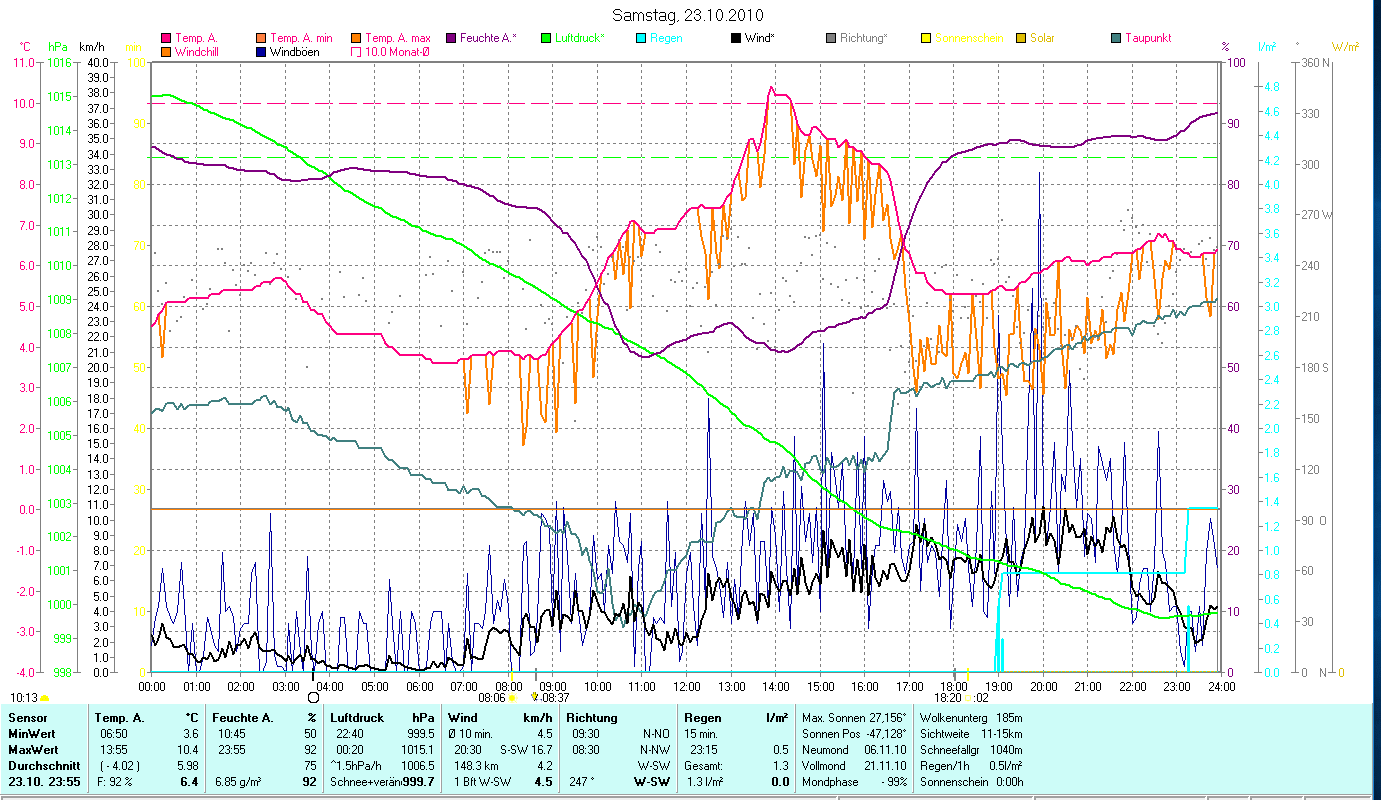The height and width of the screenshot is (800, 1381).
Task: Click the Temp. A. legend color box
Action: [x=166, y=39]
